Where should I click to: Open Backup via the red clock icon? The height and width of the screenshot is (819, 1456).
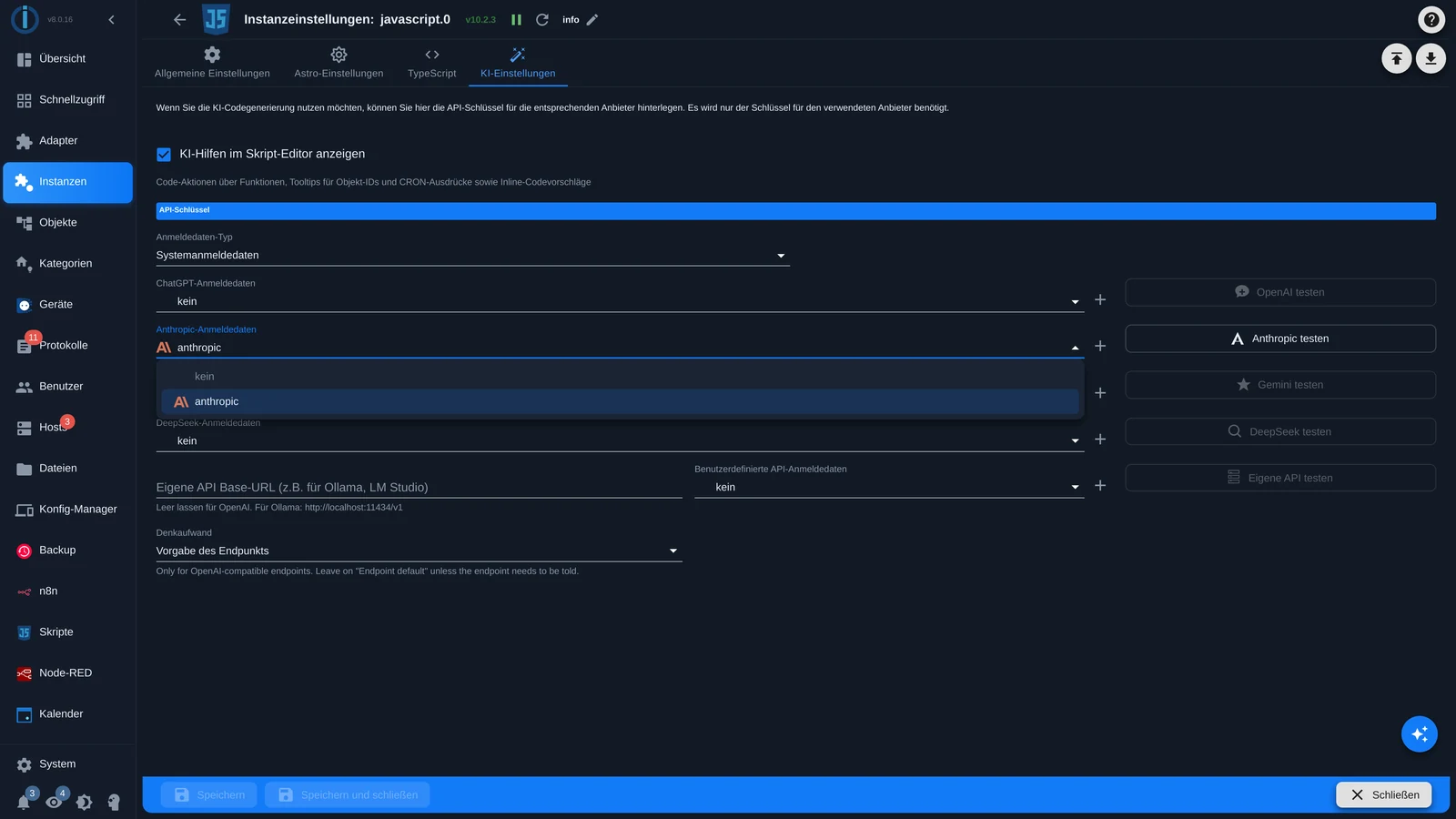pyautogui.click(x=25, y=551)
